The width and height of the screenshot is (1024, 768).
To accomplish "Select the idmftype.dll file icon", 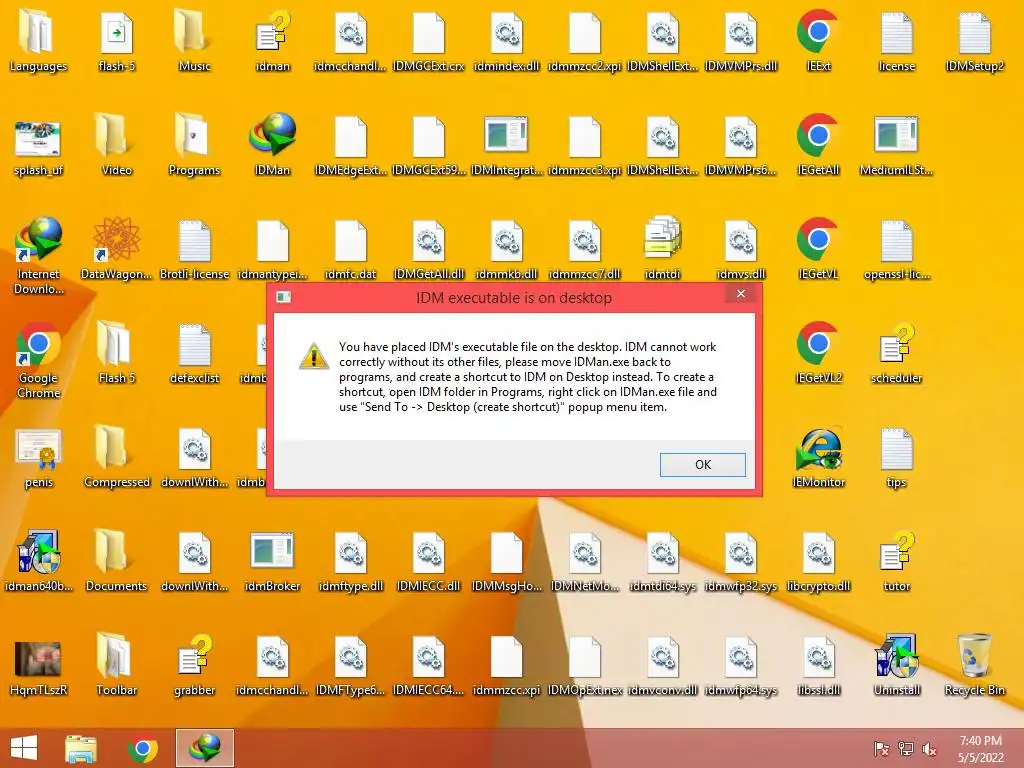I will pos(351,553).
